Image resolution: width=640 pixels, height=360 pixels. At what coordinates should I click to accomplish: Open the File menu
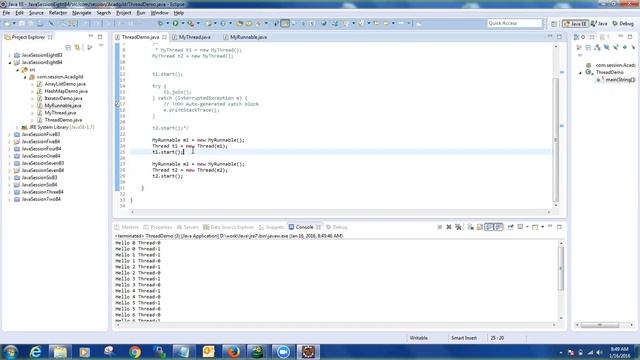6,13
